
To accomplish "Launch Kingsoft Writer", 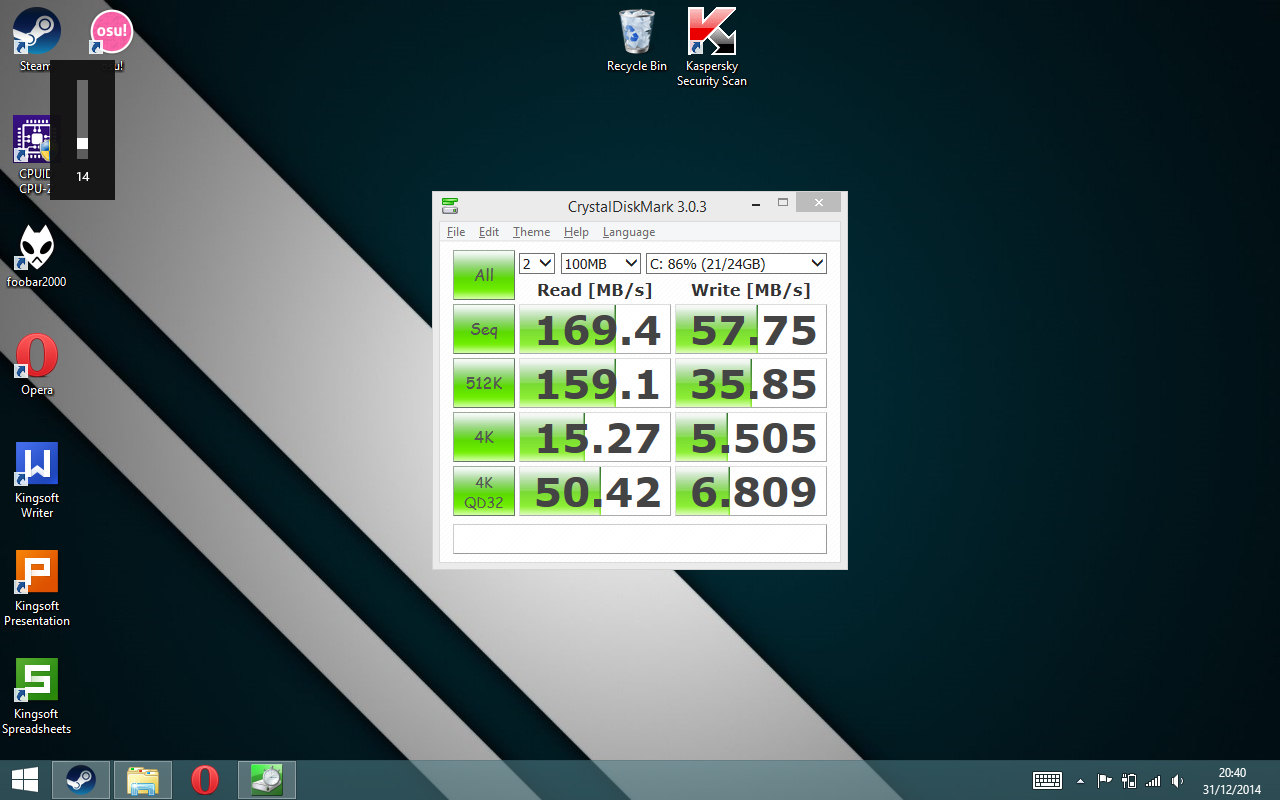I will 37,480.
